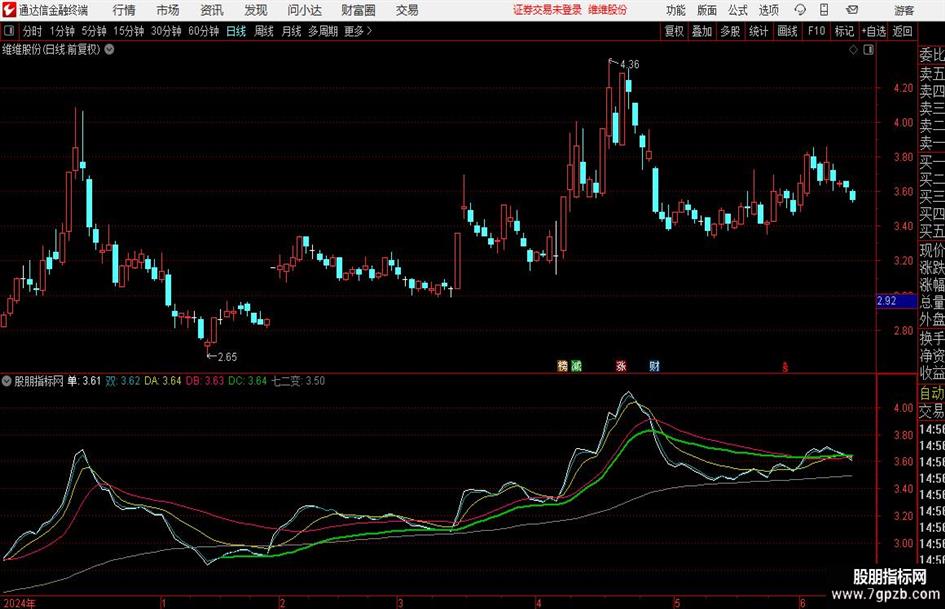Open the 版面 menu
This screenshot has height=609, width=945.
pos(706,10)
